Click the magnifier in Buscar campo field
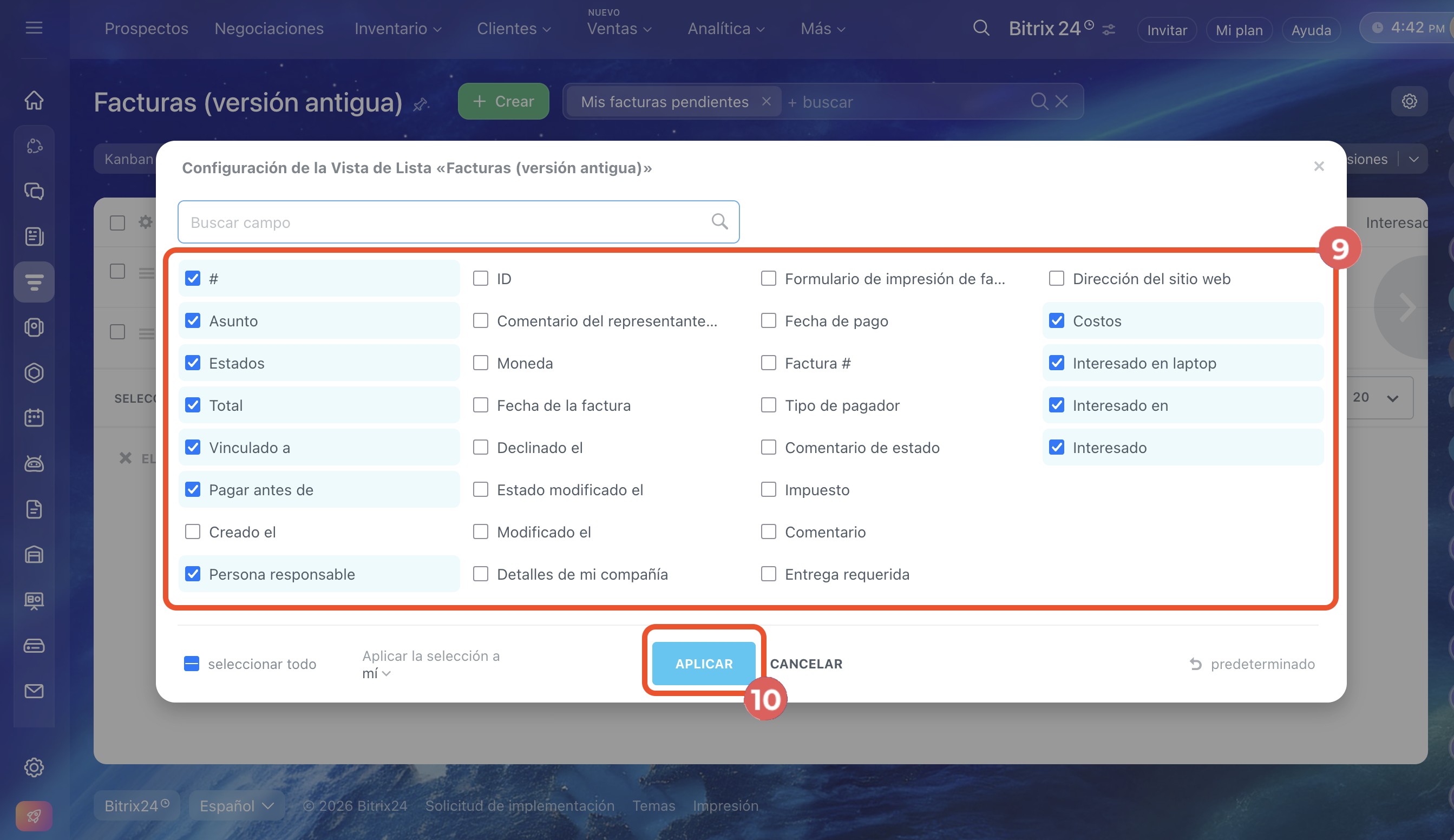The width and height of the screenshot is (1454, 840). [x=719, y=221]
